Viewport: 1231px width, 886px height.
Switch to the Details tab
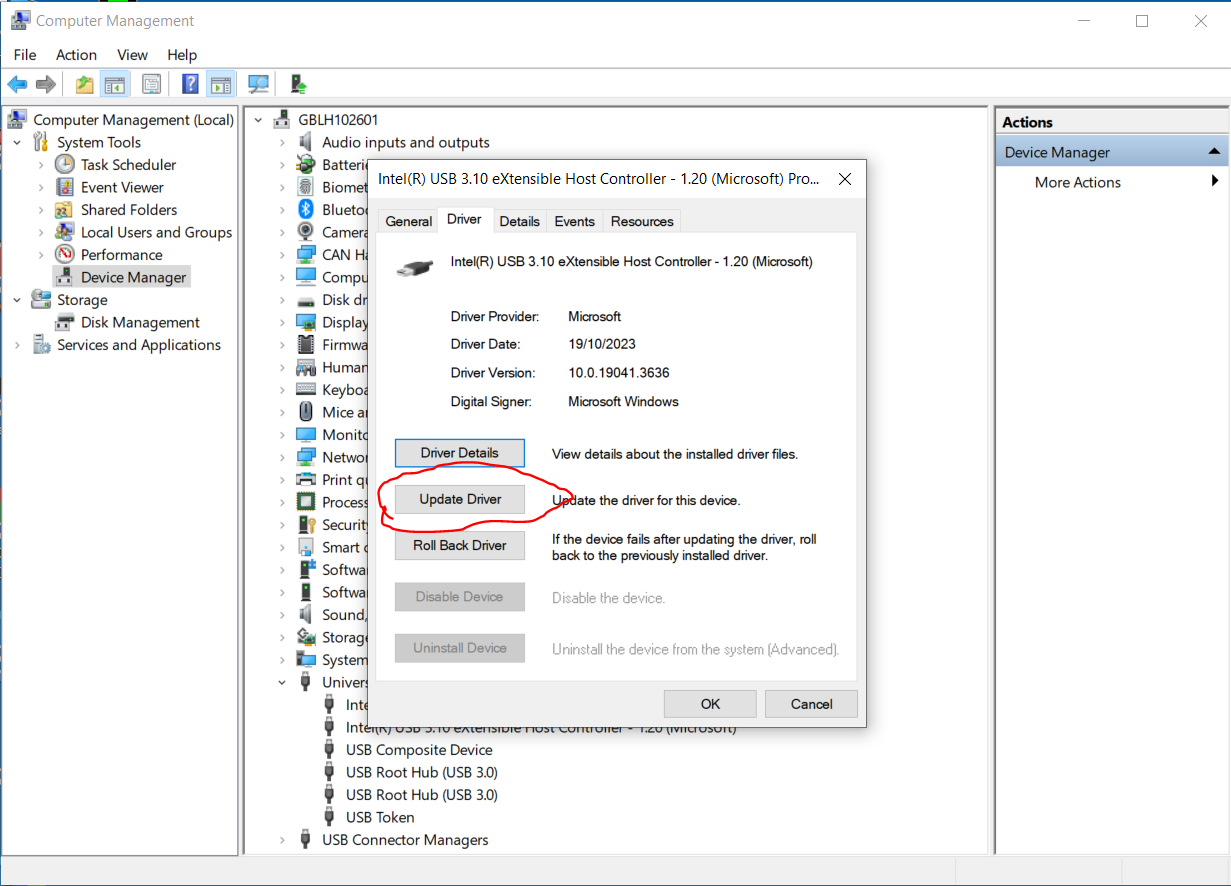click(519, 221)
